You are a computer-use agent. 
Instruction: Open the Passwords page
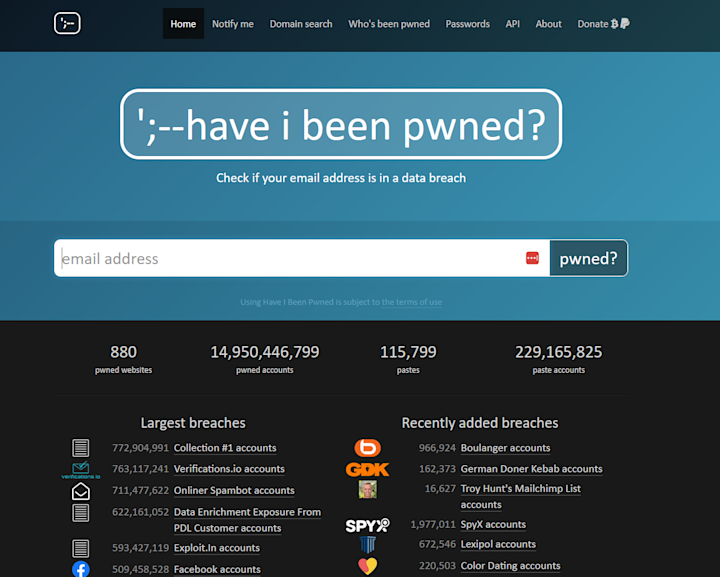(x=467, y=24)
